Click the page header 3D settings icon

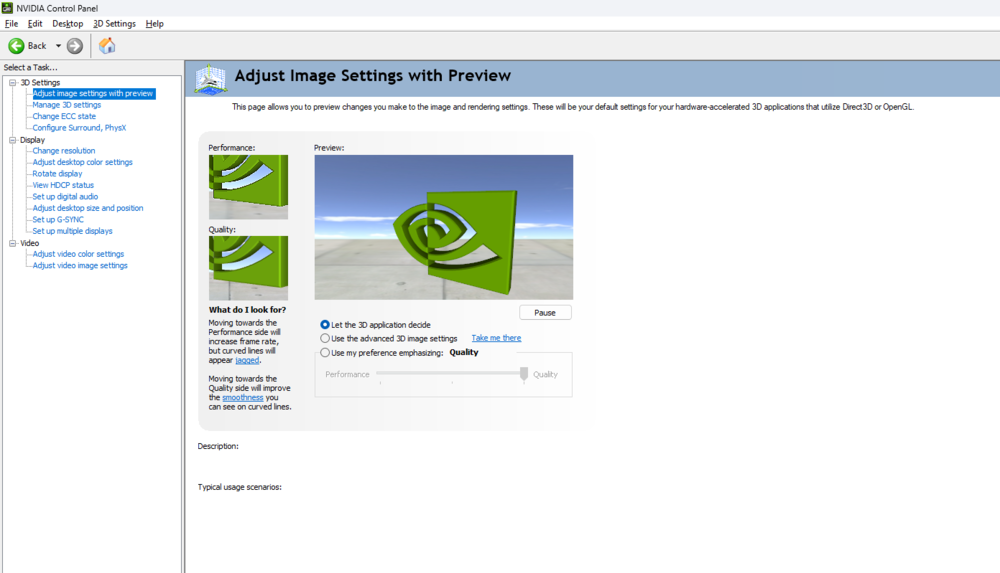pyautogui.click(x=210, y=80)
